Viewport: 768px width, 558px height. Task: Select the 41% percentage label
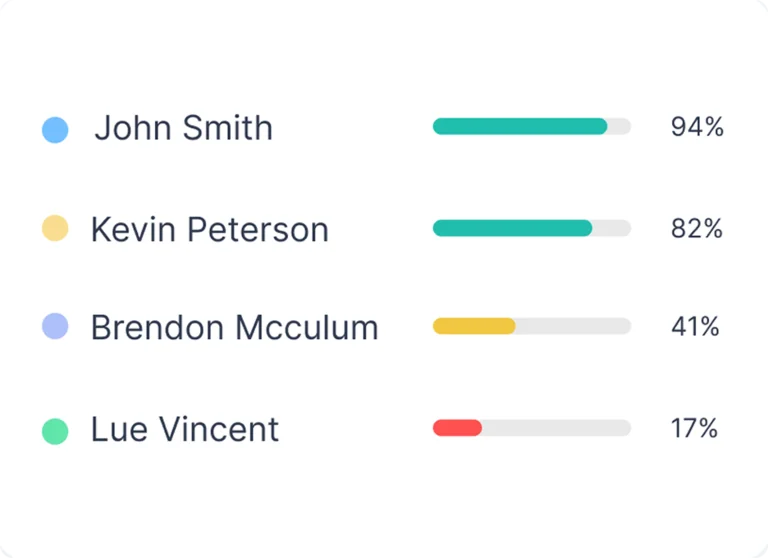point(695,327)
